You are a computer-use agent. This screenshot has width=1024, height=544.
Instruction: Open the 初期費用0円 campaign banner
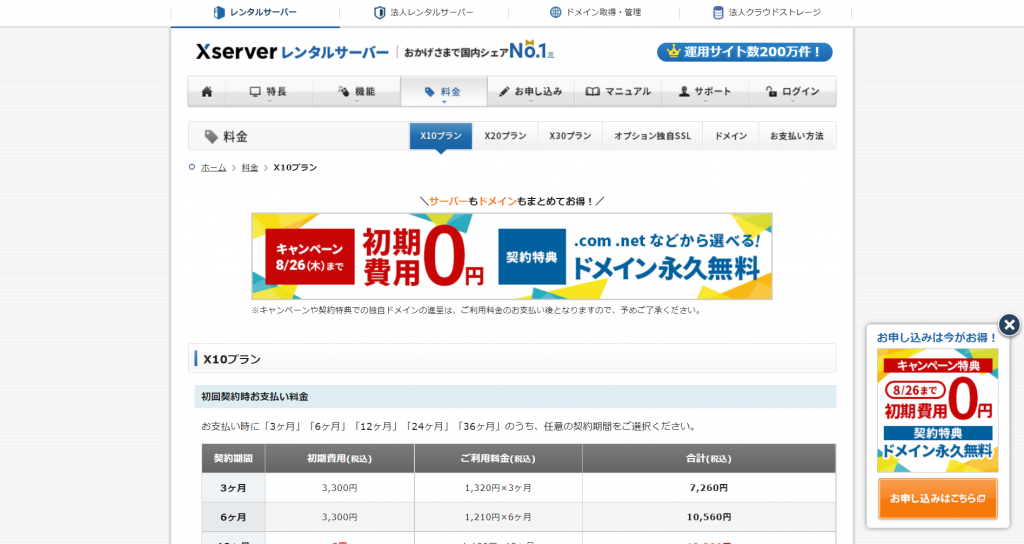tap(512, 256)
